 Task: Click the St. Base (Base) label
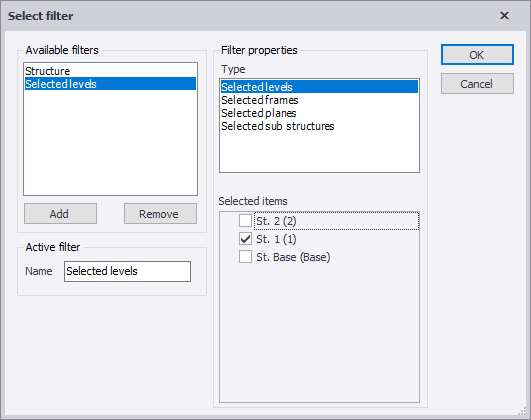pyautogui.click(x=293, y=257)
